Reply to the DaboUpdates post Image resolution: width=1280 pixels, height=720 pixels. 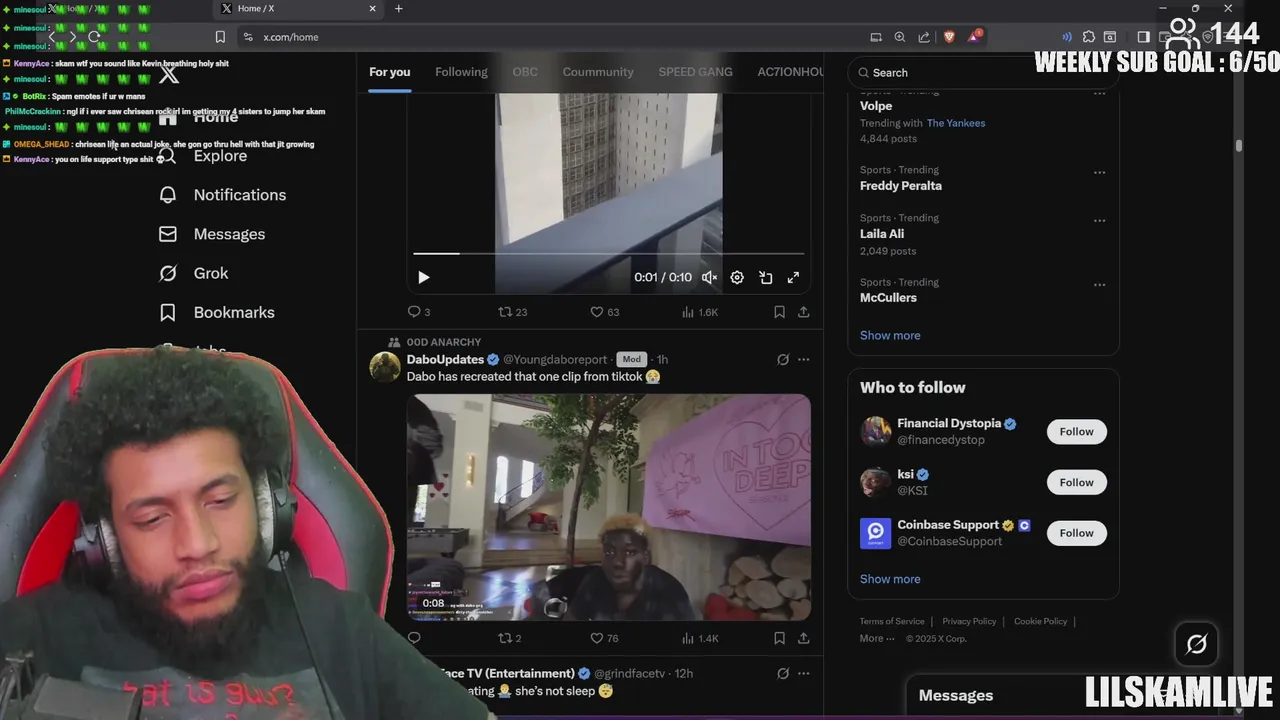pos(414,638)
